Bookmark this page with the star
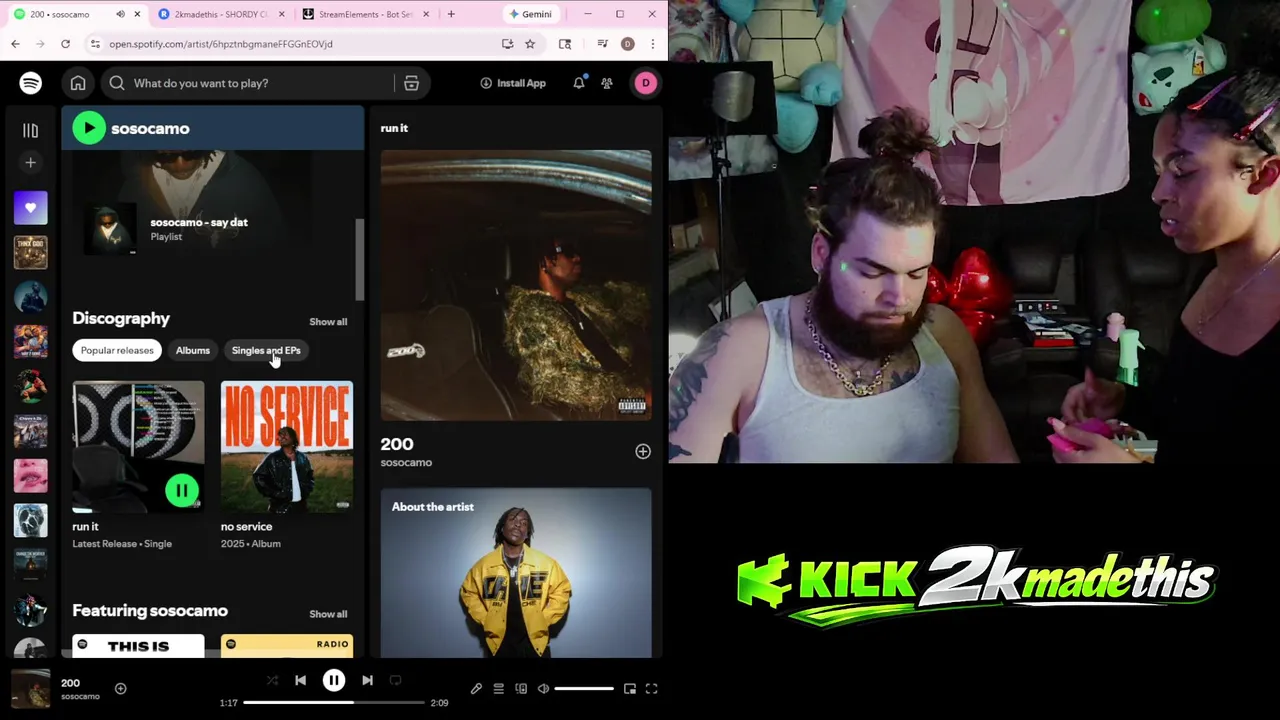Viewport: 1280px width, 720px height. (530, 44)
